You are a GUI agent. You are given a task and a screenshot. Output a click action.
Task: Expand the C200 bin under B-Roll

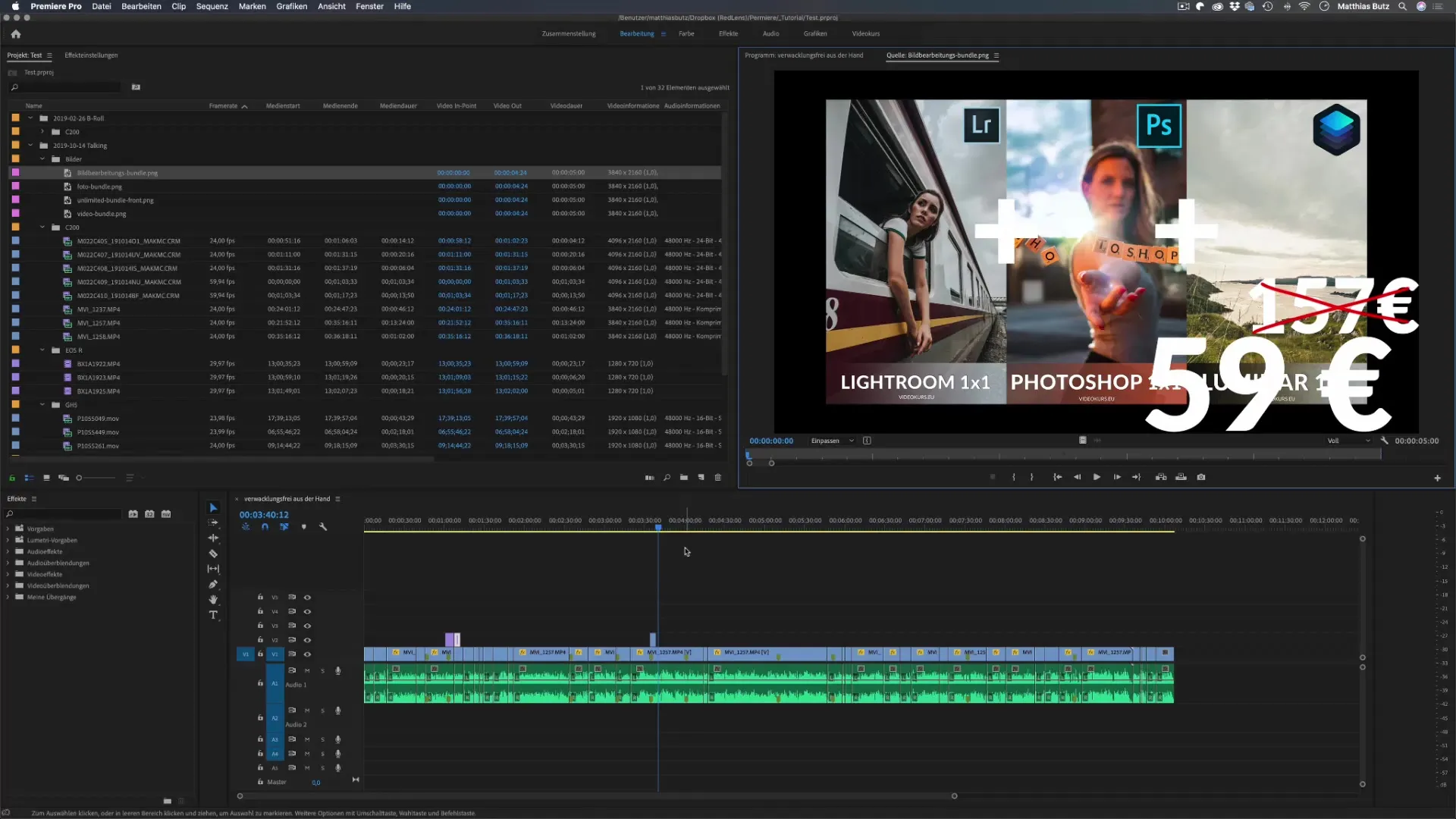click(x=42, y=131)
